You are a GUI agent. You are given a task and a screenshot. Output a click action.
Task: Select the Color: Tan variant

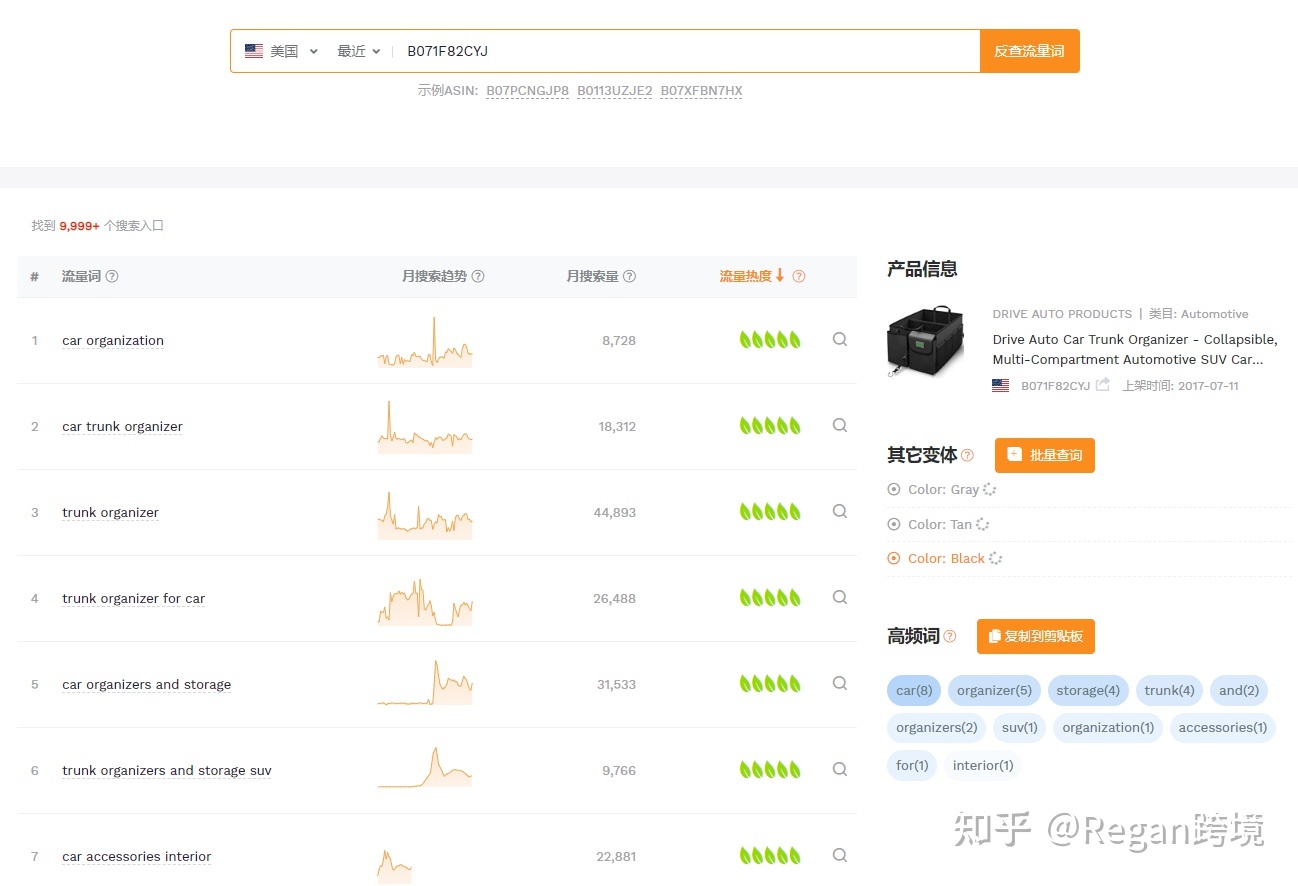[893, 523]
